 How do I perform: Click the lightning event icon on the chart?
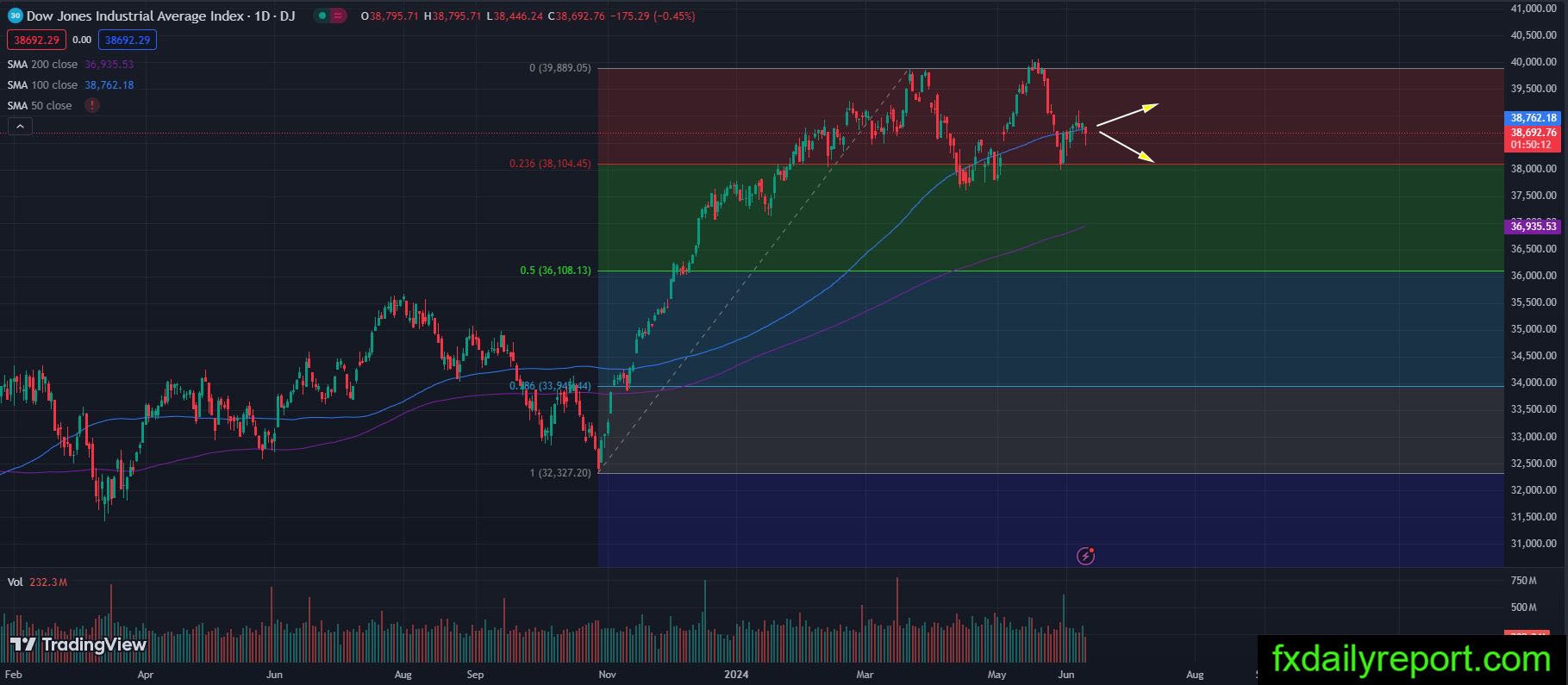(1086, 556)
